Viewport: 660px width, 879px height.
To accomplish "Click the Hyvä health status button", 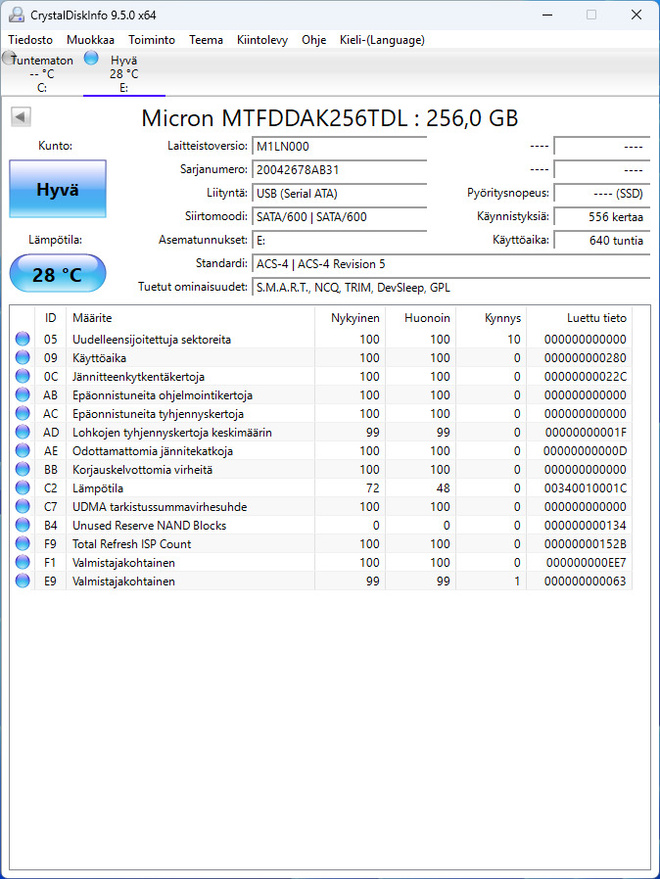I will click(58, 189).
